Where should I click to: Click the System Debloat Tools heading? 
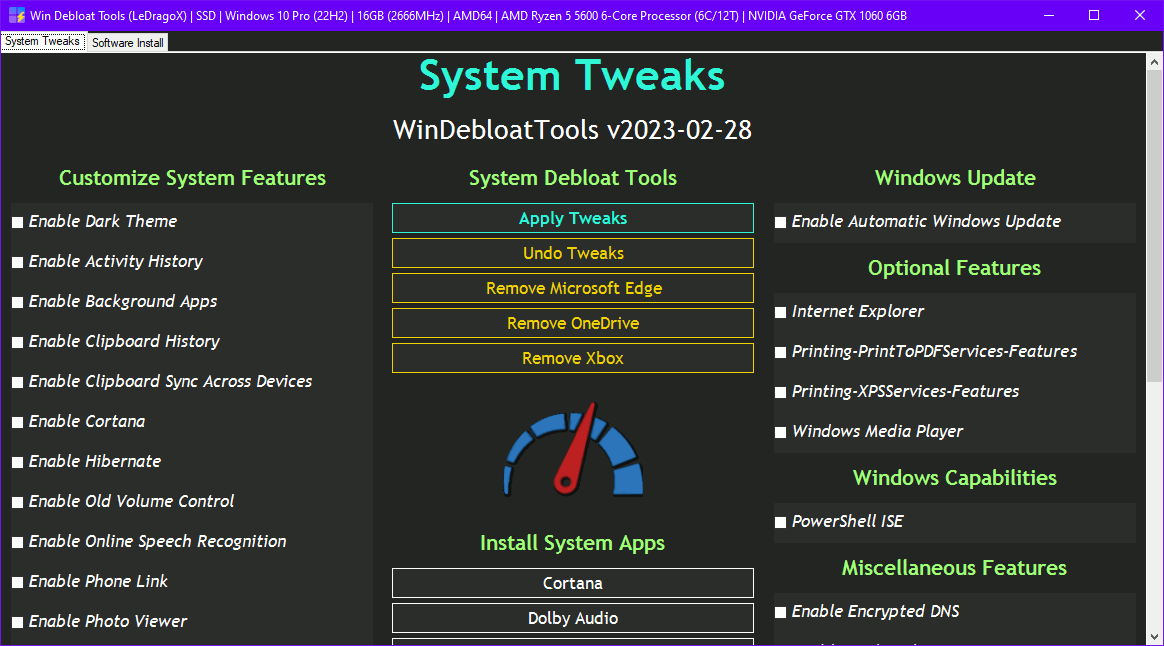click(x=572, y=178)
